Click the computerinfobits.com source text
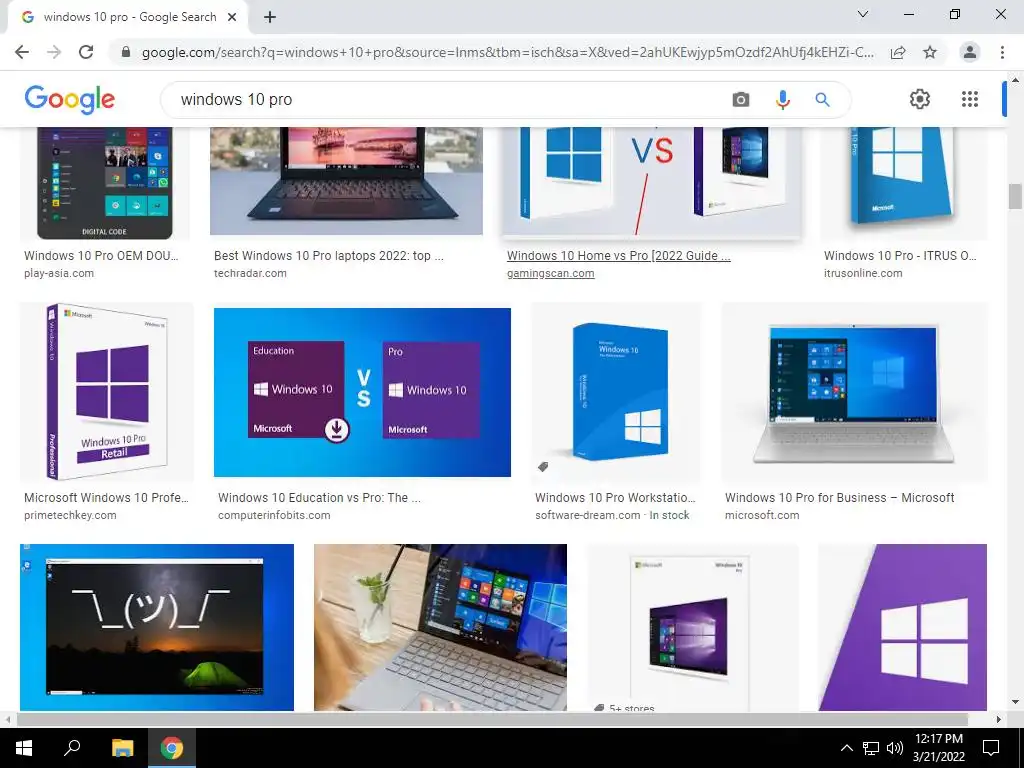This screenshot has width=1024, height=768. point(274,515)
